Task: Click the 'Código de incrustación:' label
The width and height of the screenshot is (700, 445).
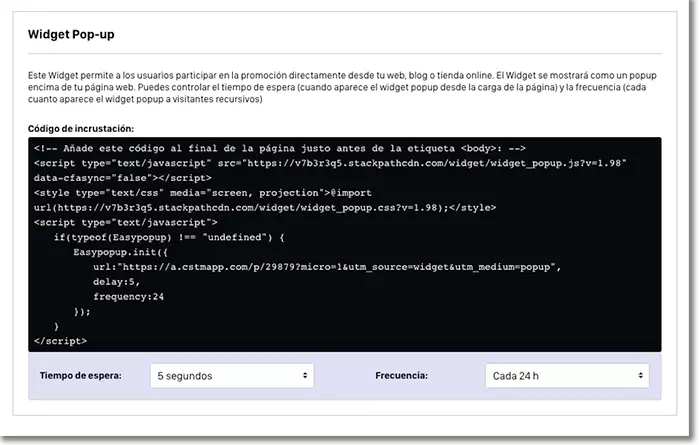Action: coord(81,129)
